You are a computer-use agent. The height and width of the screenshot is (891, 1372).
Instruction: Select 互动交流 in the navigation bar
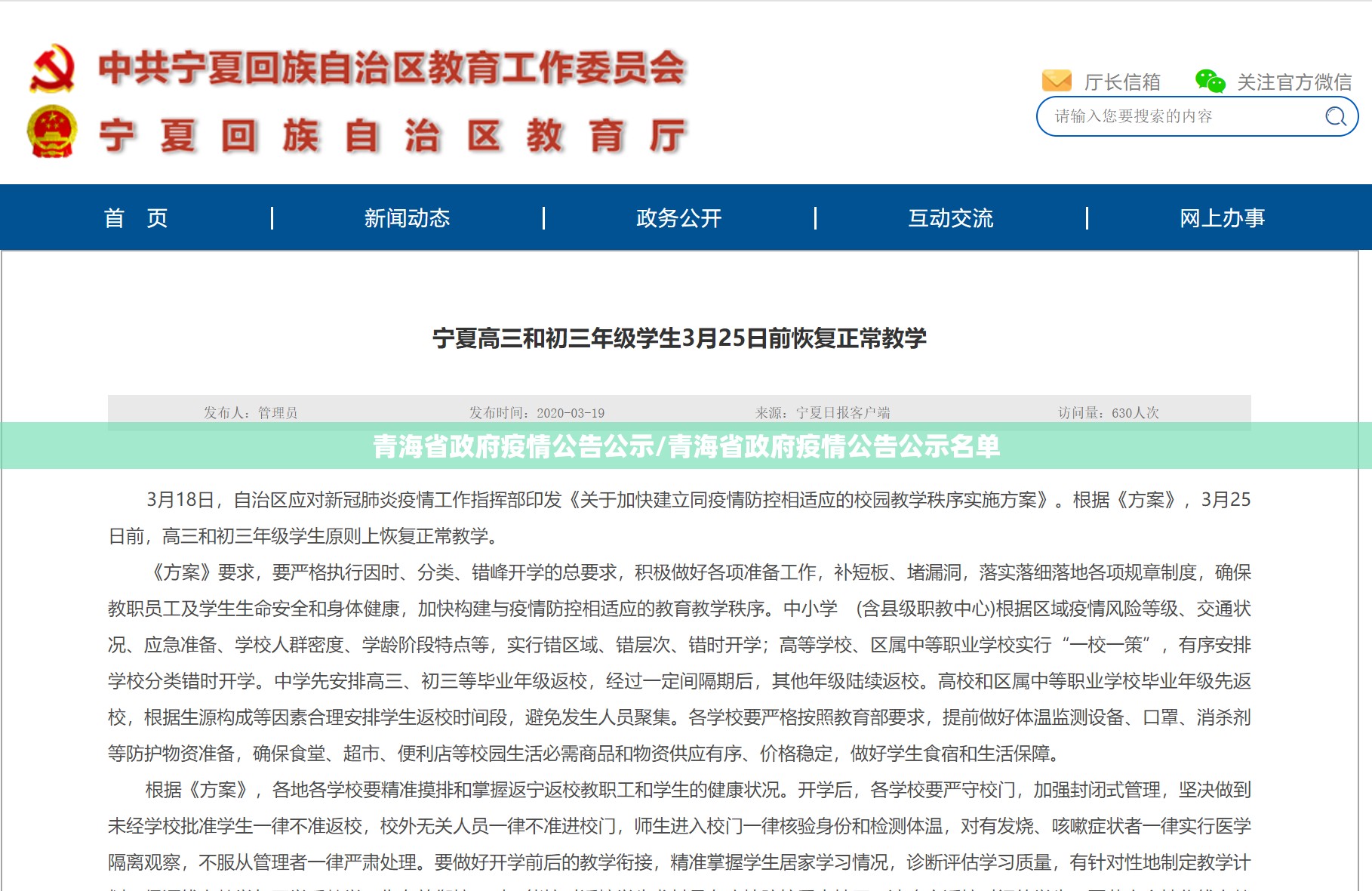click(x=950, y=218)
